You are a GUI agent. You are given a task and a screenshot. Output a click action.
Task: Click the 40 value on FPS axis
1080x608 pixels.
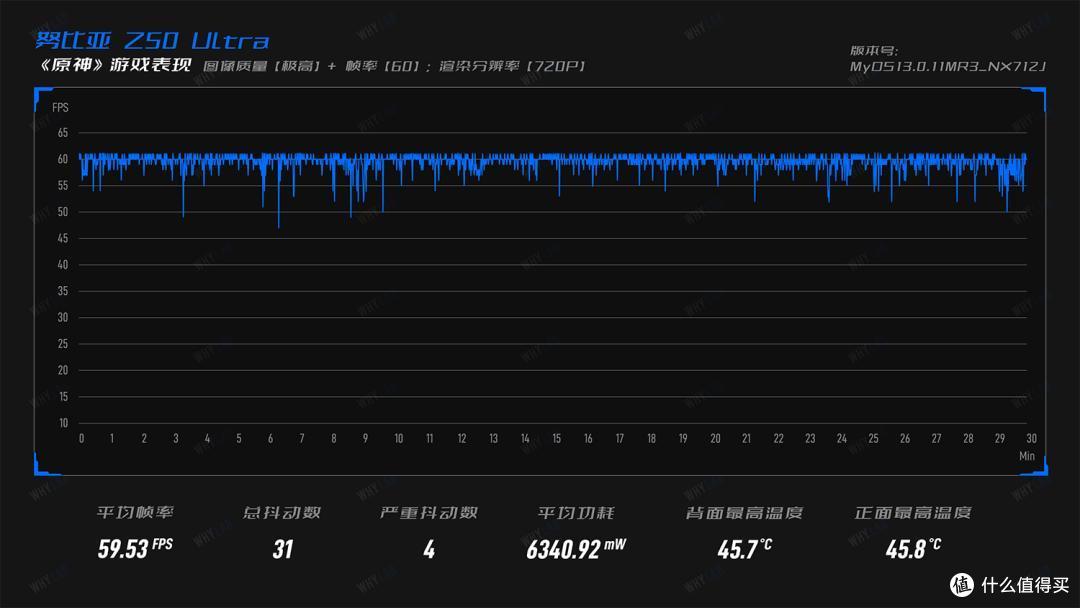pos(63,264)
